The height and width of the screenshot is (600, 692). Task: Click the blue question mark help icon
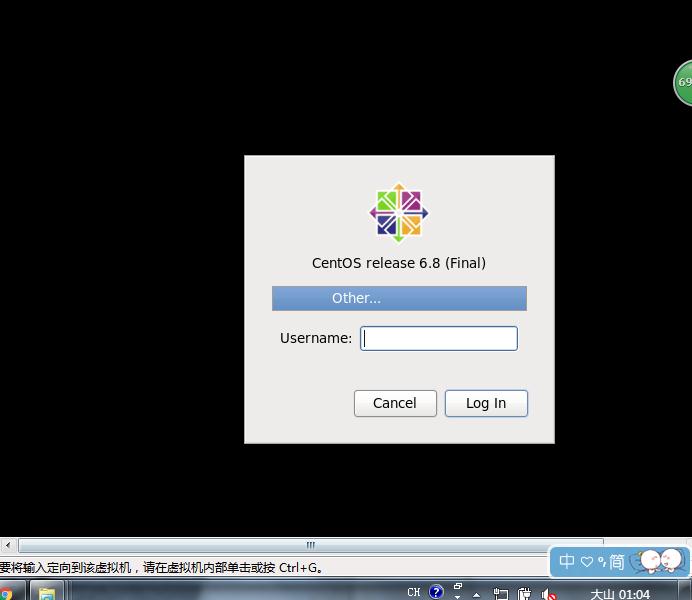tap(436, 592)
